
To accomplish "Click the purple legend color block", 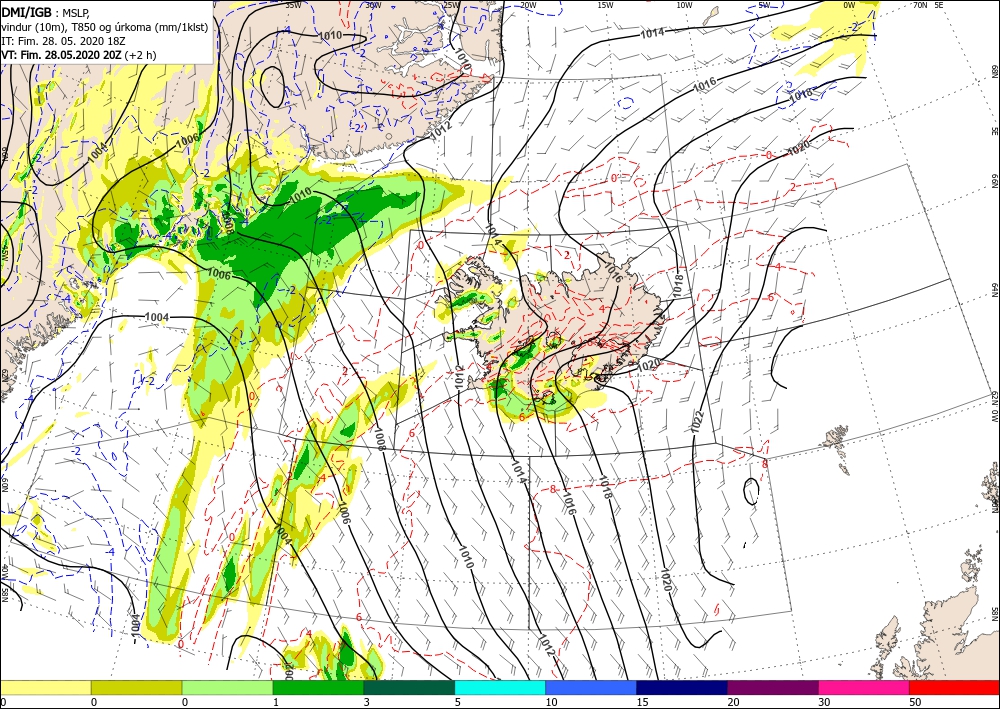I will click(772, 687).
